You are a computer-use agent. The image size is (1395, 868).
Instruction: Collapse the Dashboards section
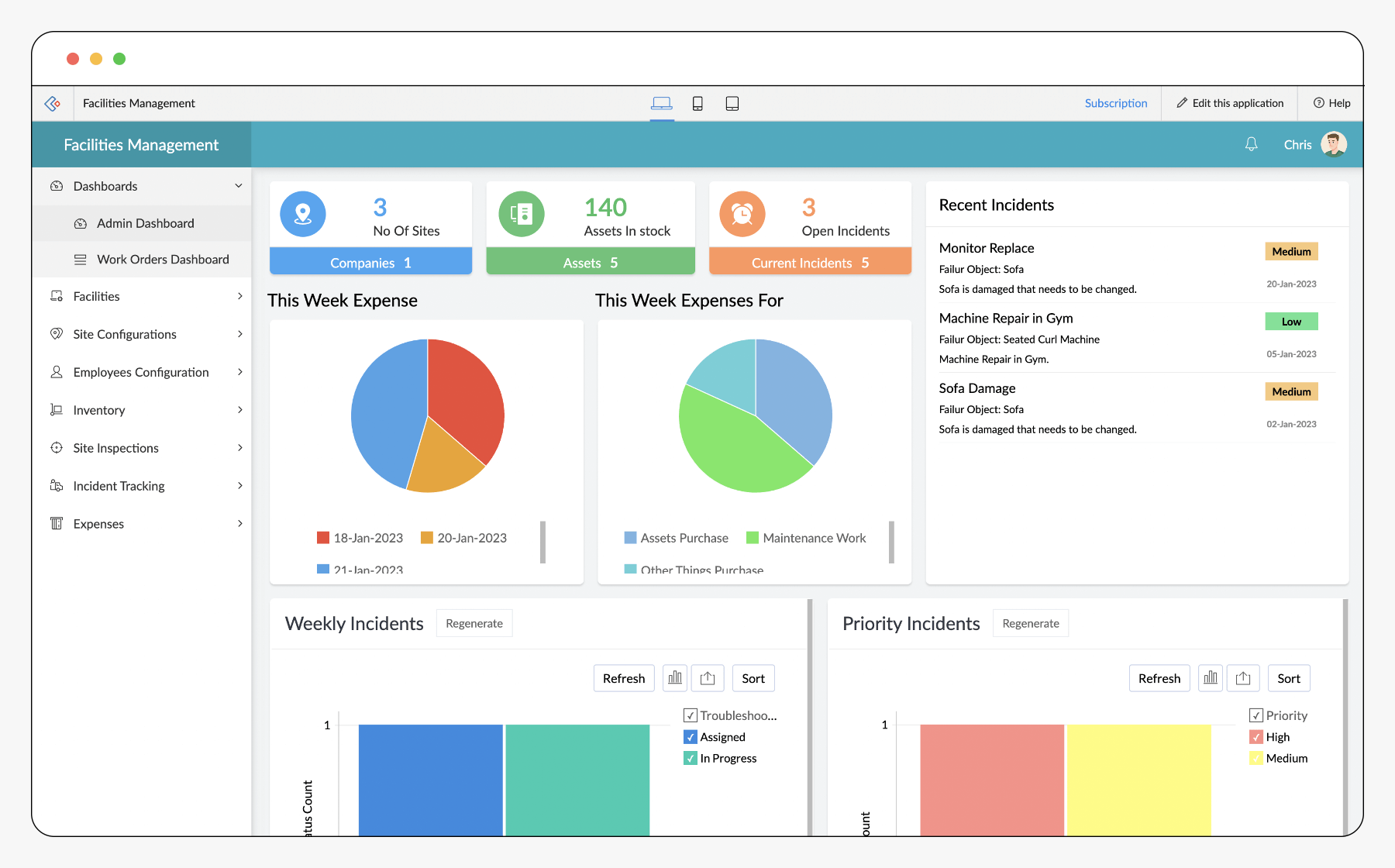pyautogui.click(x=237, y=186)
